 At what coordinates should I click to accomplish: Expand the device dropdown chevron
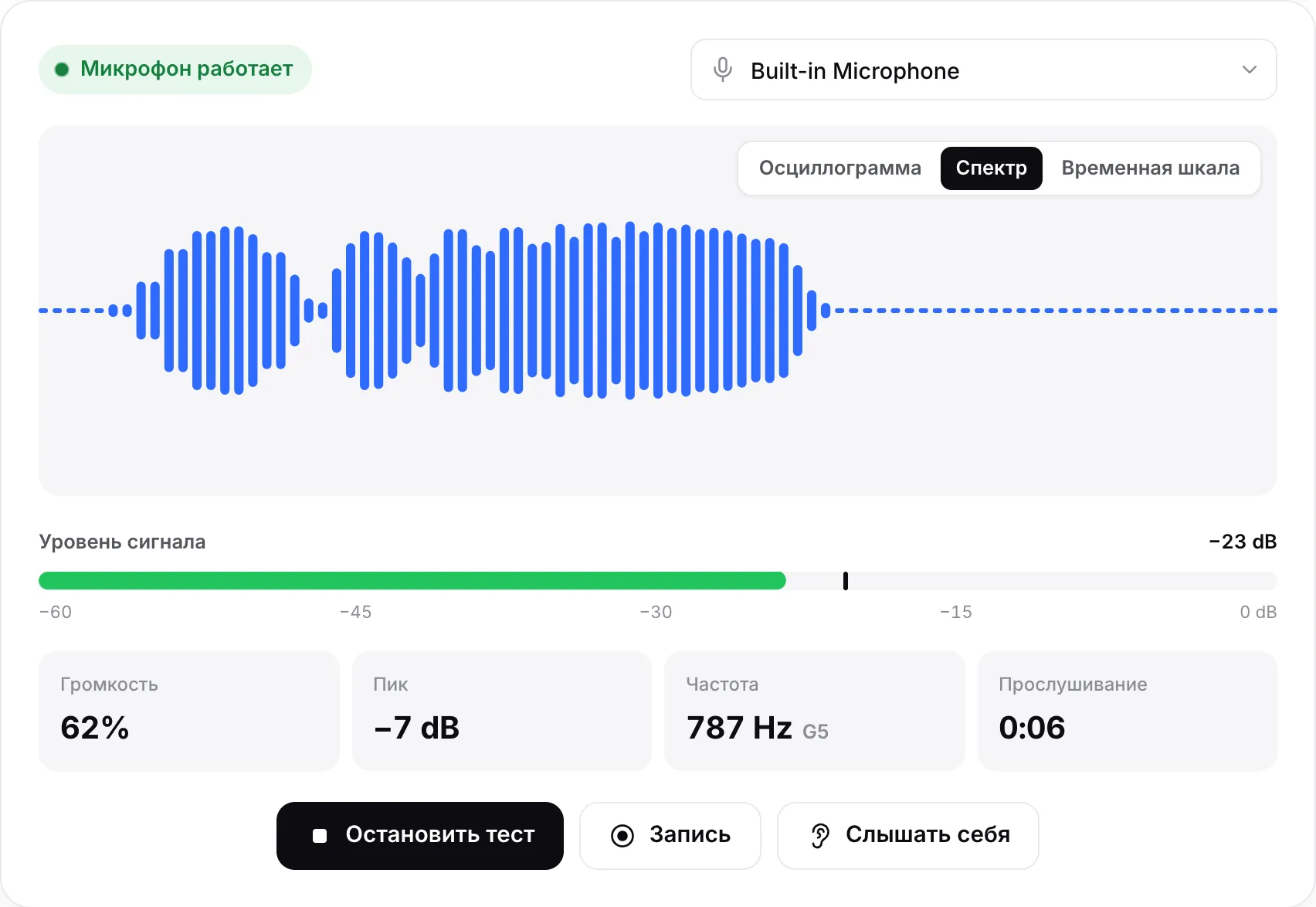[x=1249, y=70]
